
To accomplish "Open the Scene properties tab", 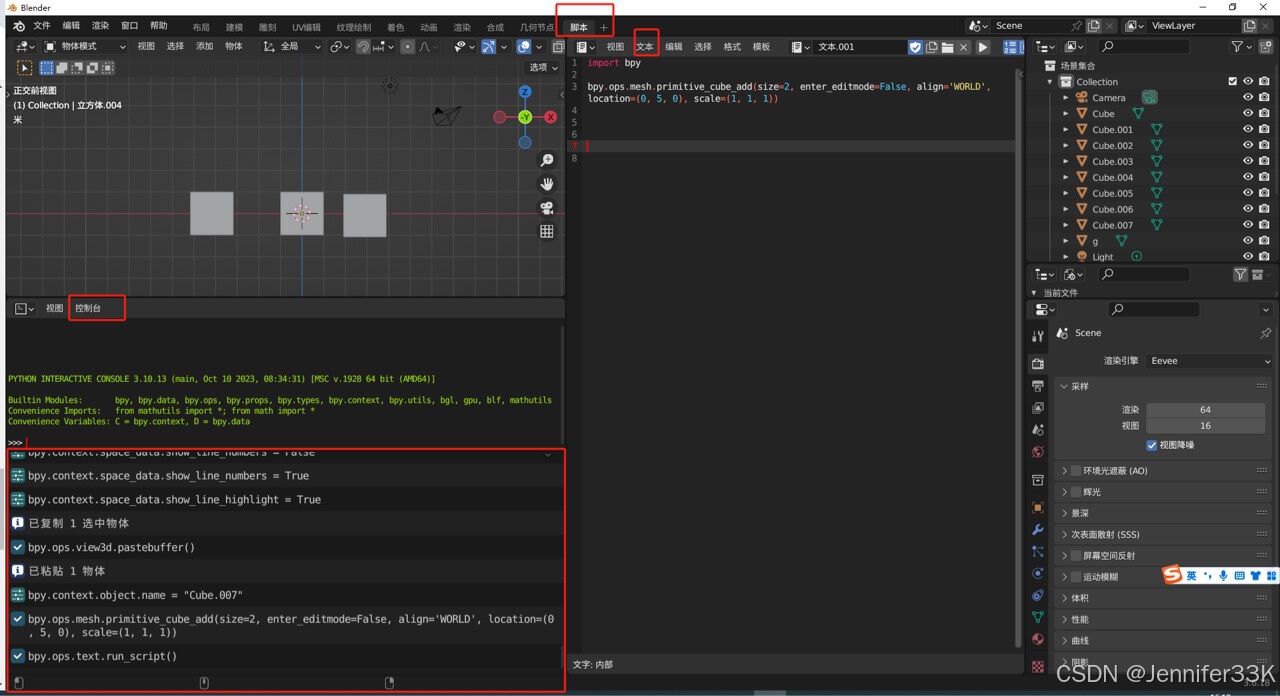I will click(1038, 429).
